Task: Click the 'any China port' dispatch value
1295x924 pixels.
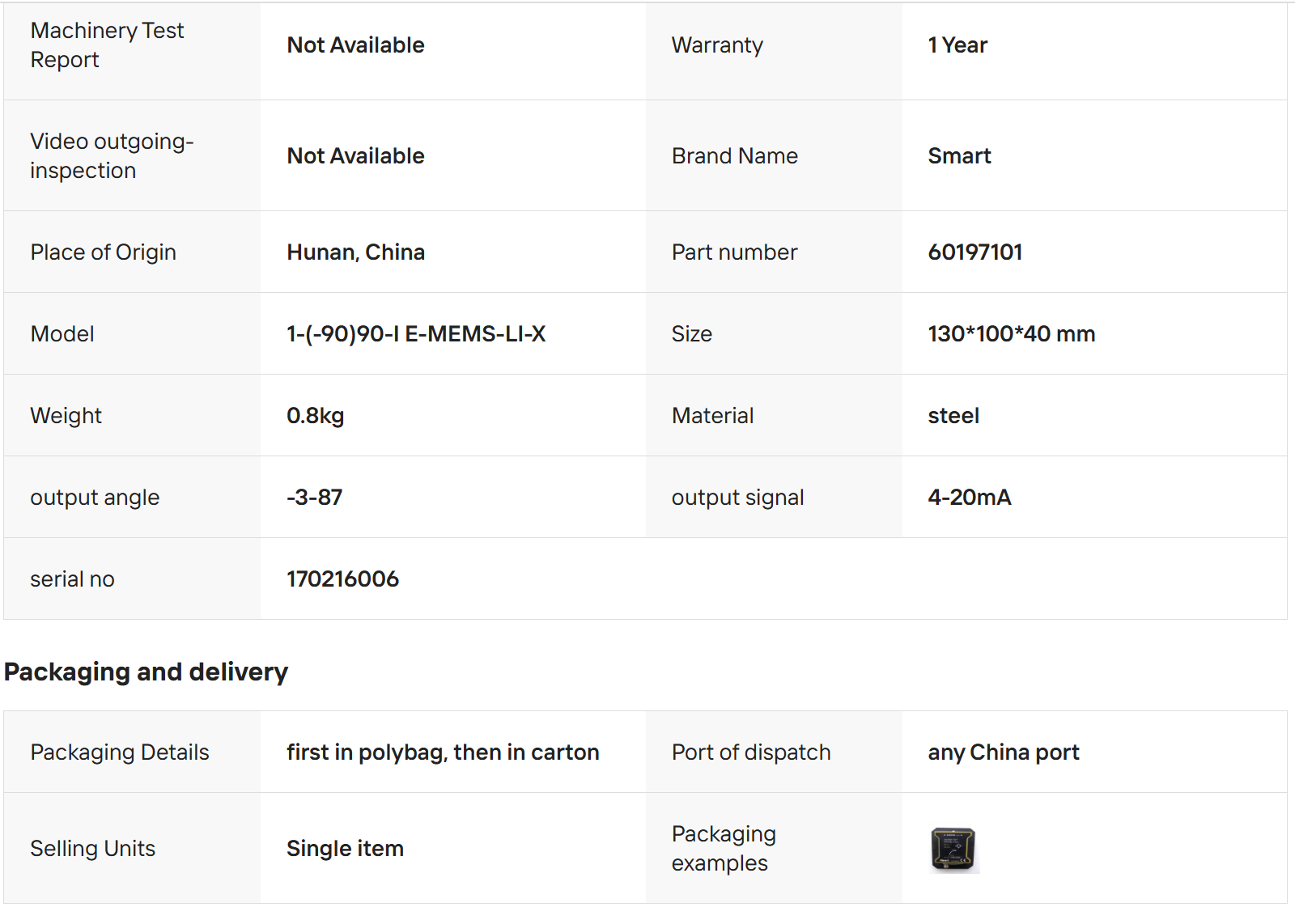Action: click(1003, 752)
